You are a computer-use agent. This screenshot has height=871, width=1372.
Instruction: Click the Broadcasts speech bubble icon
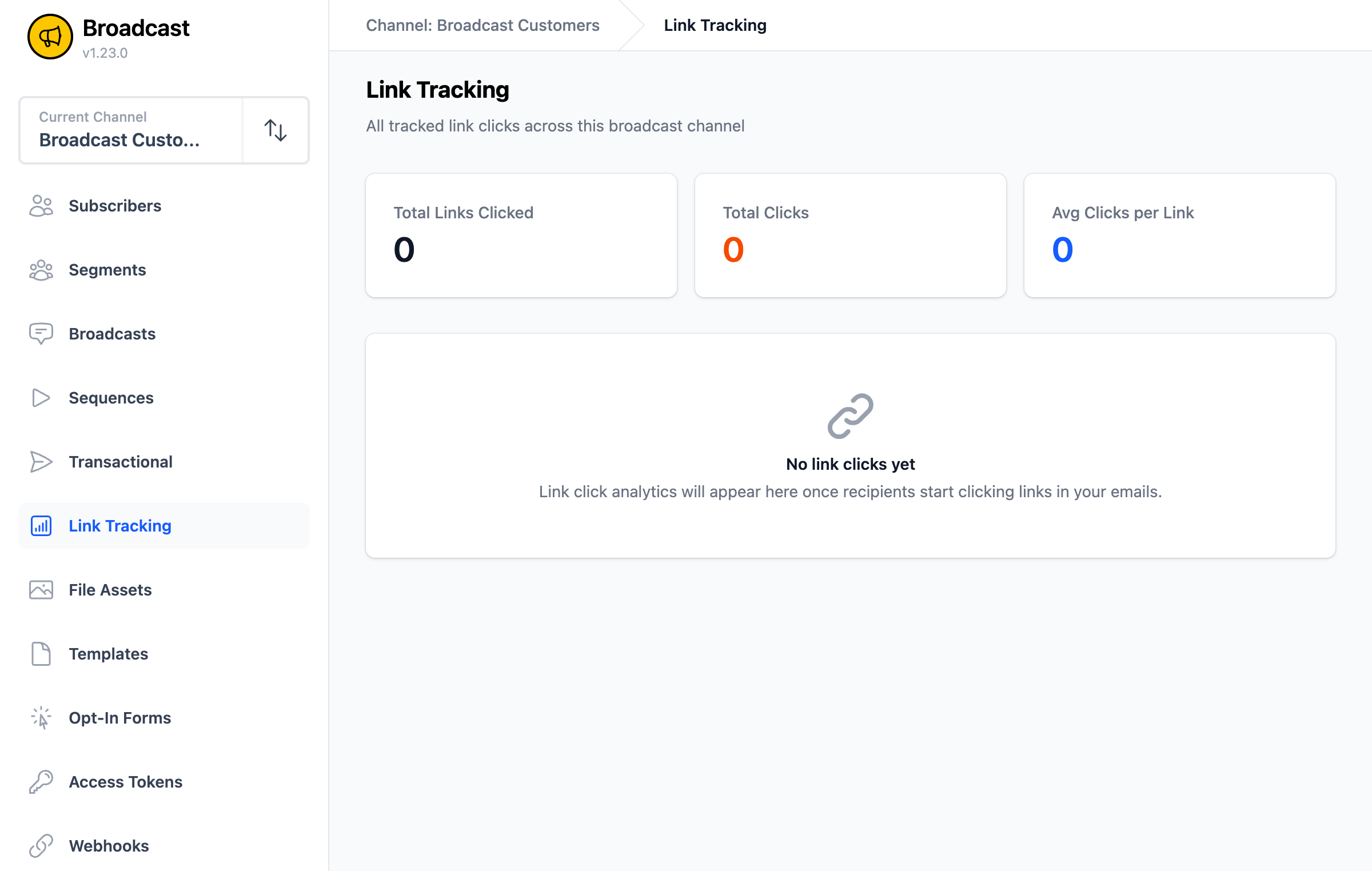tap(41, 334)
